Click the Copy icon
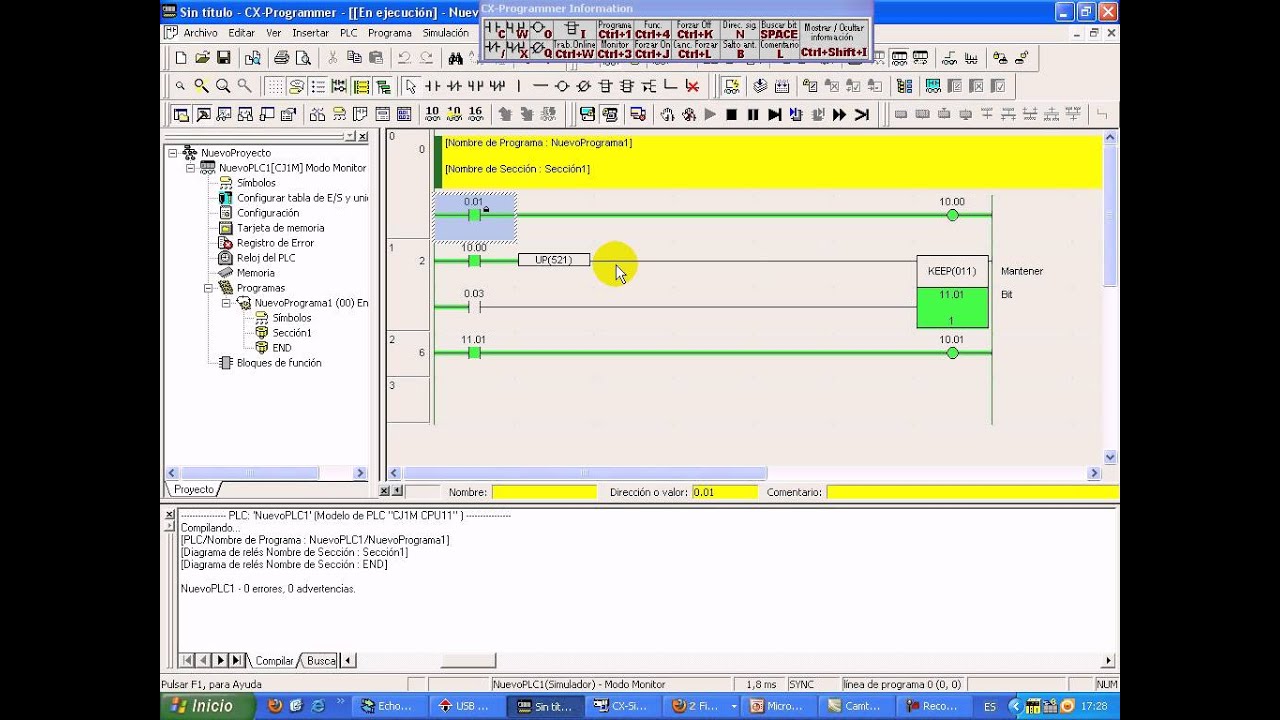This screenshot has width=1280, height=720. pos(354,58)
